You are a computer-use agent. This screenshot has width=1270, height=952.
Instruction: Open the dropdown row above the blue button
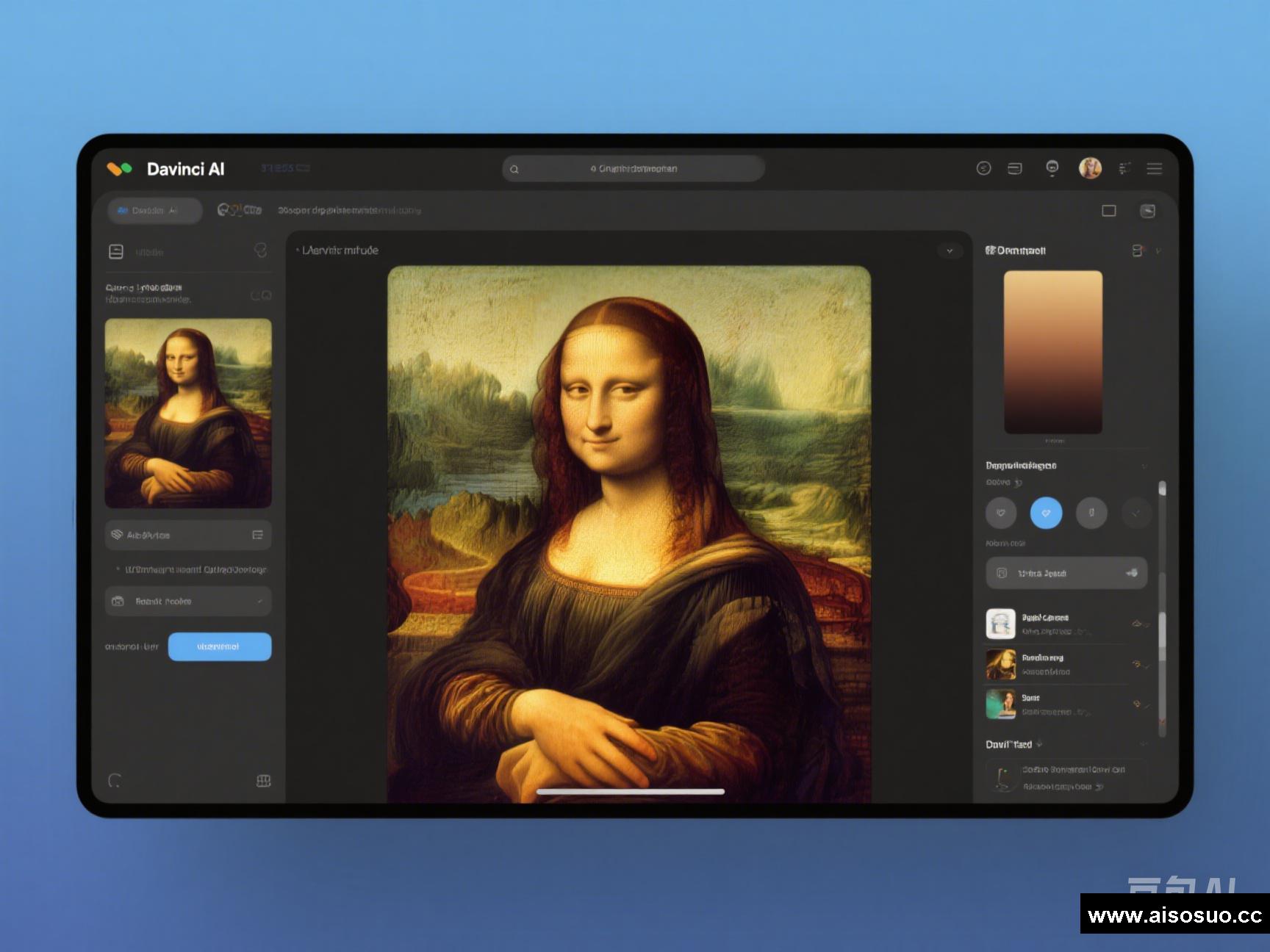pyautogui.click(x=188, y=601)
